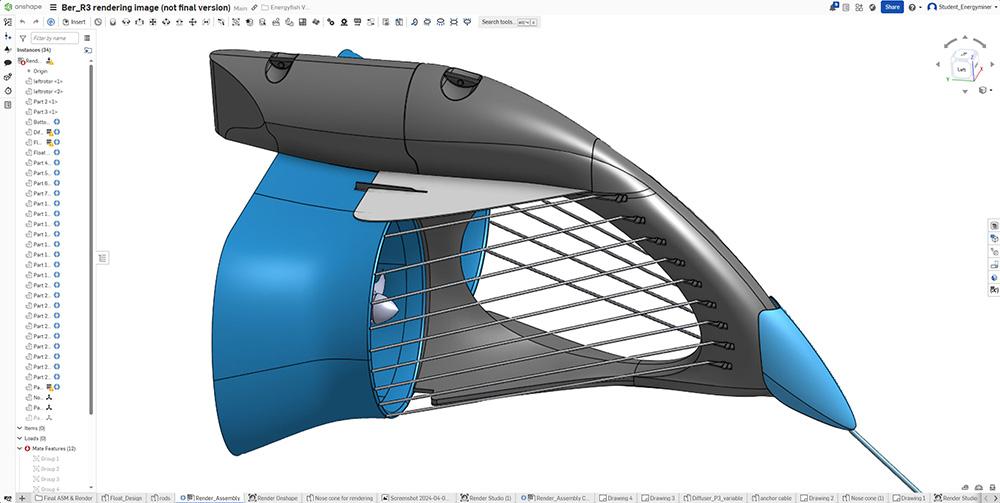This screenshot has height=503, width=1000.
Task: Switch to Float_Design tab
Action: [121, 498]
